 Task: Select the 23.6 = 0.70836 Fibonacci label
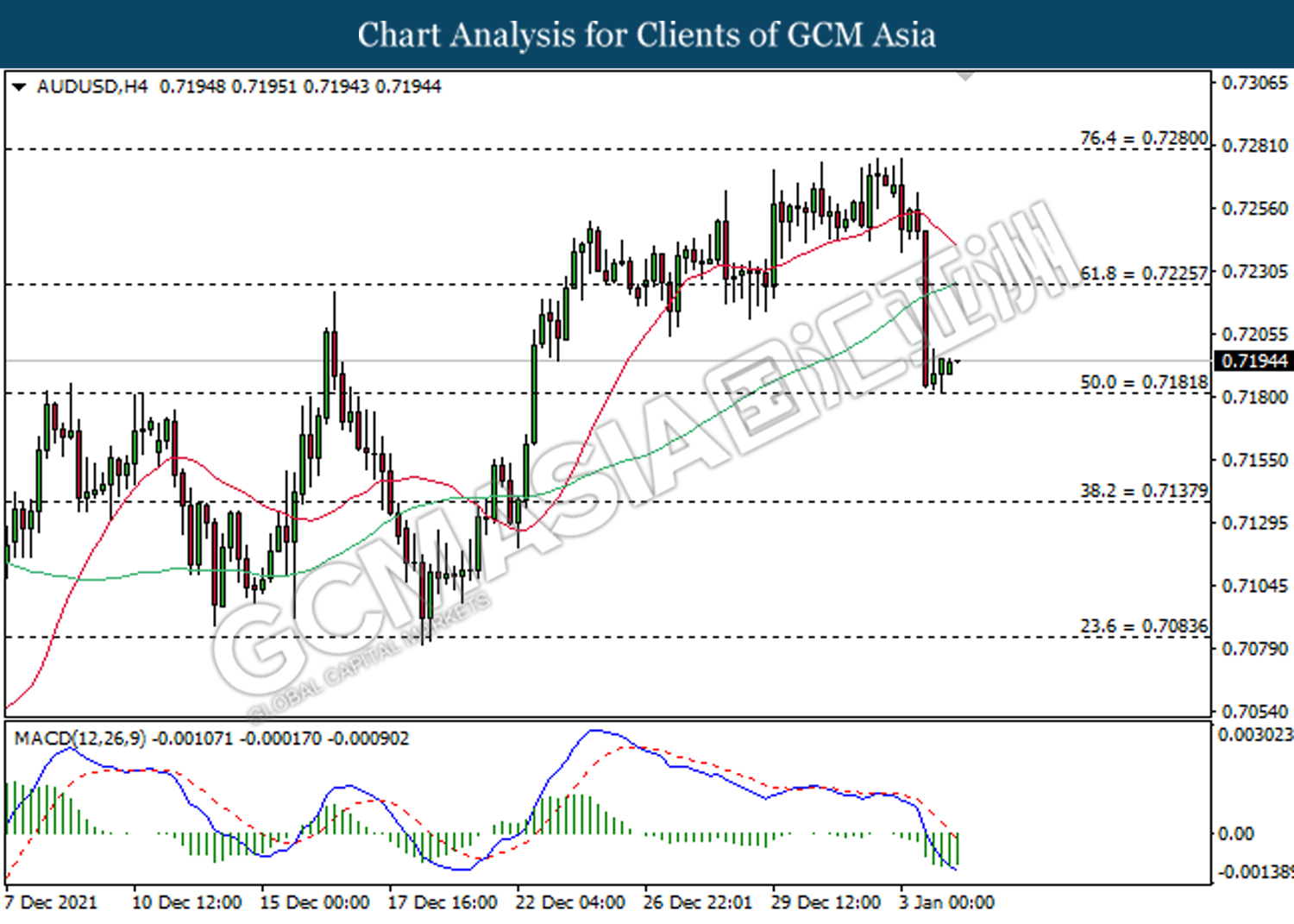(x=1144, y=626)
